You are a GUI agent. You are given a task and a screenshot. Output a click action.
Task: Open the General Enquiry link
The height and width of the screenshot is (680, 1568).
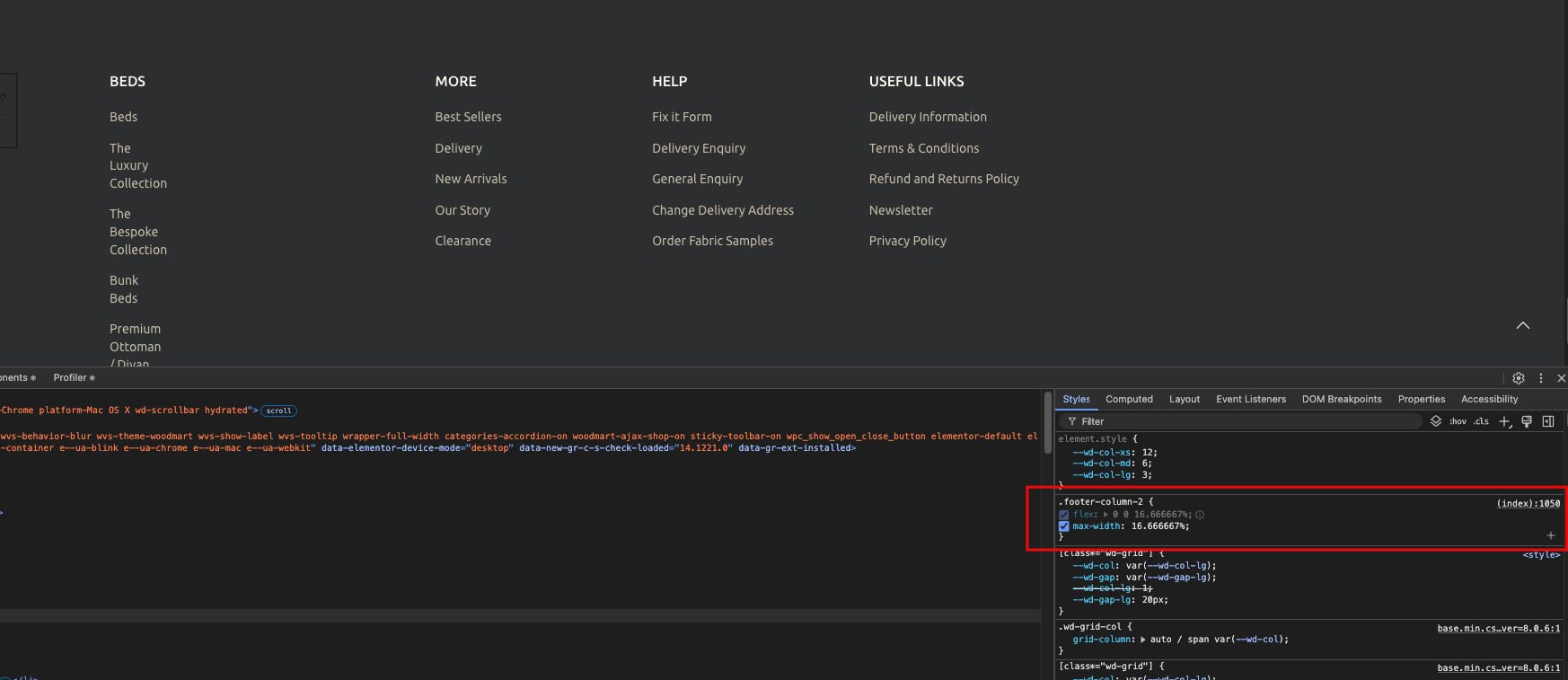tap(698, 179)
